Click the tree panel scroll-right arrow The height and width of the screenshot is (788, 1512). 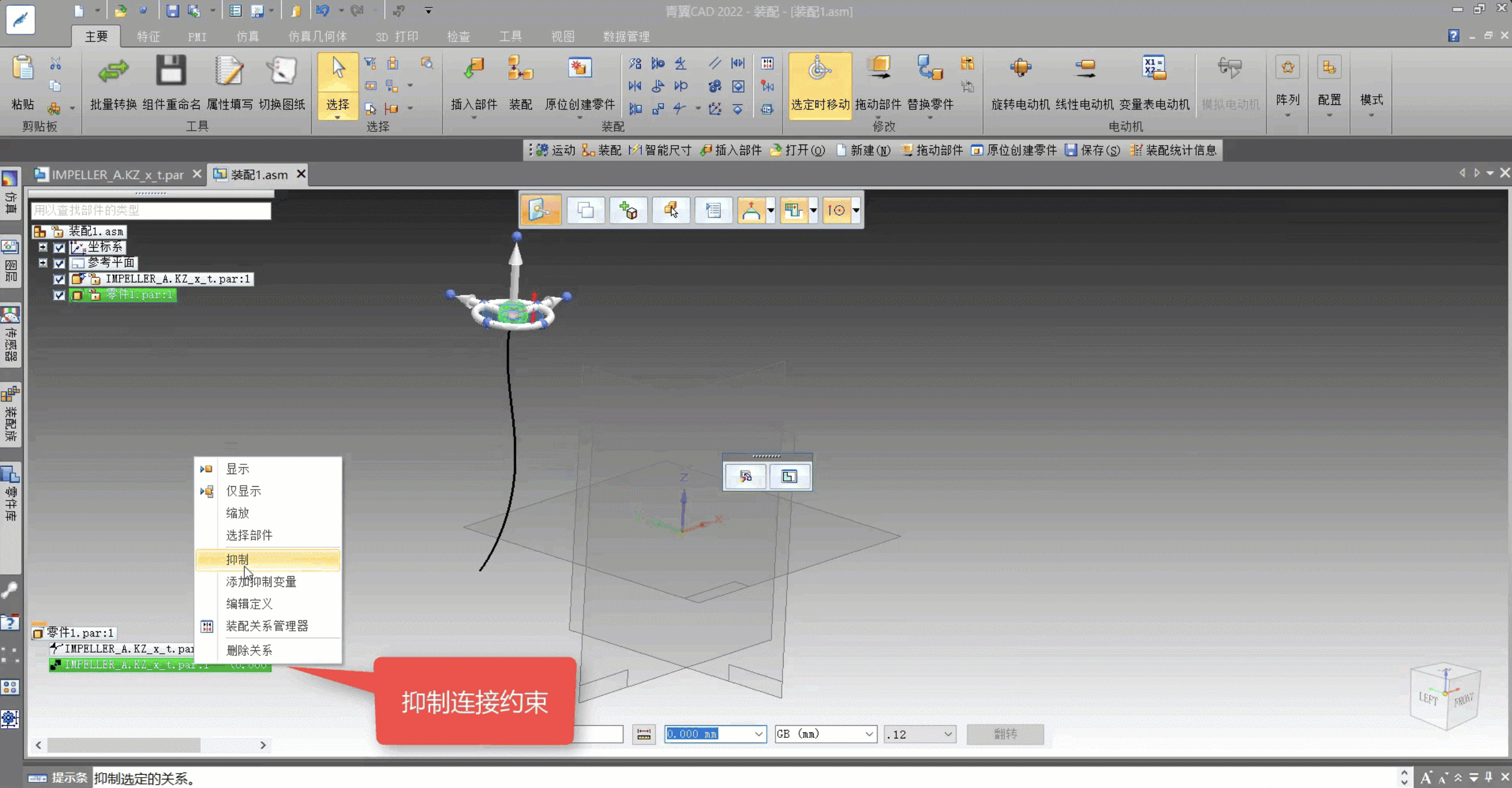[x=263, y=745]
